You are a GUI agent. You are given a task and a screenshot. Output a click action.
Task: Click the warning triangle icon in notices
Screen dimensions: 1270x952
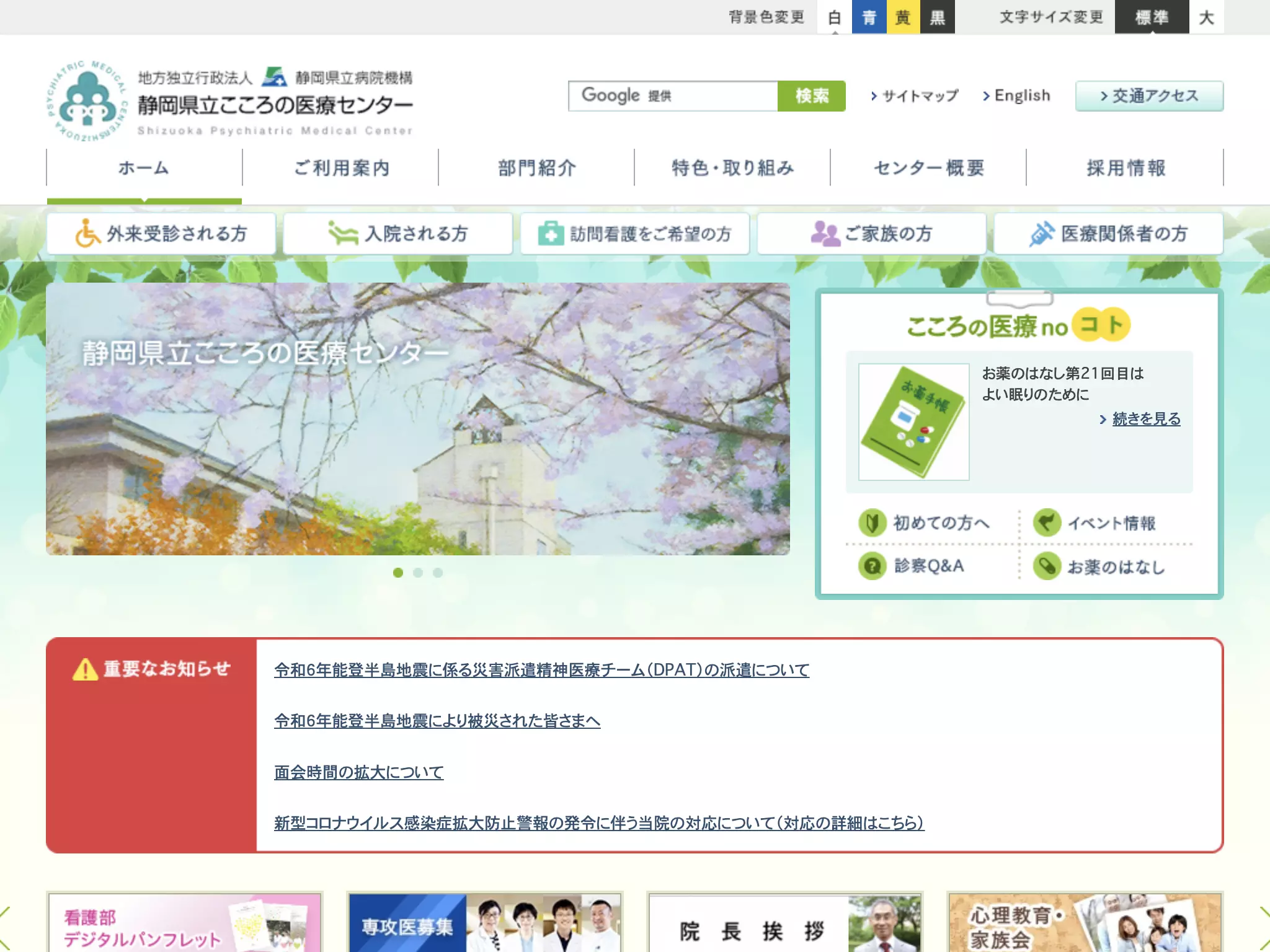[x=85, y=669]
